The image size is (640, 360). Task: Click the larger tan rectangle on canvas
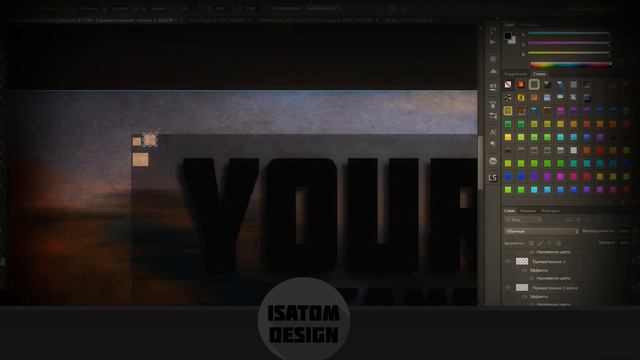pos(140,160)
